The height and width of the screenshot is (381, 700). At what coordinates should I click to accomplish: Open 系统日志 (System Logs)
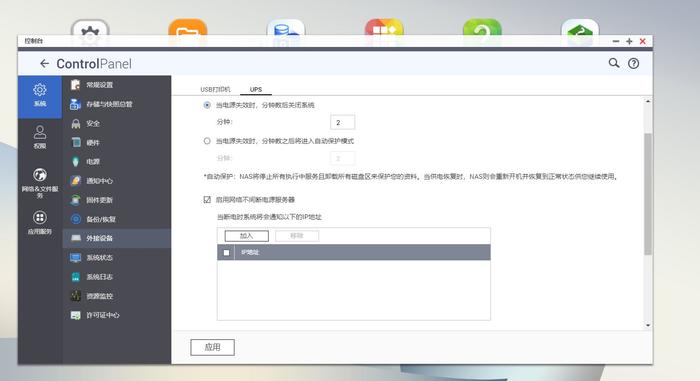(x=116, y=277)
